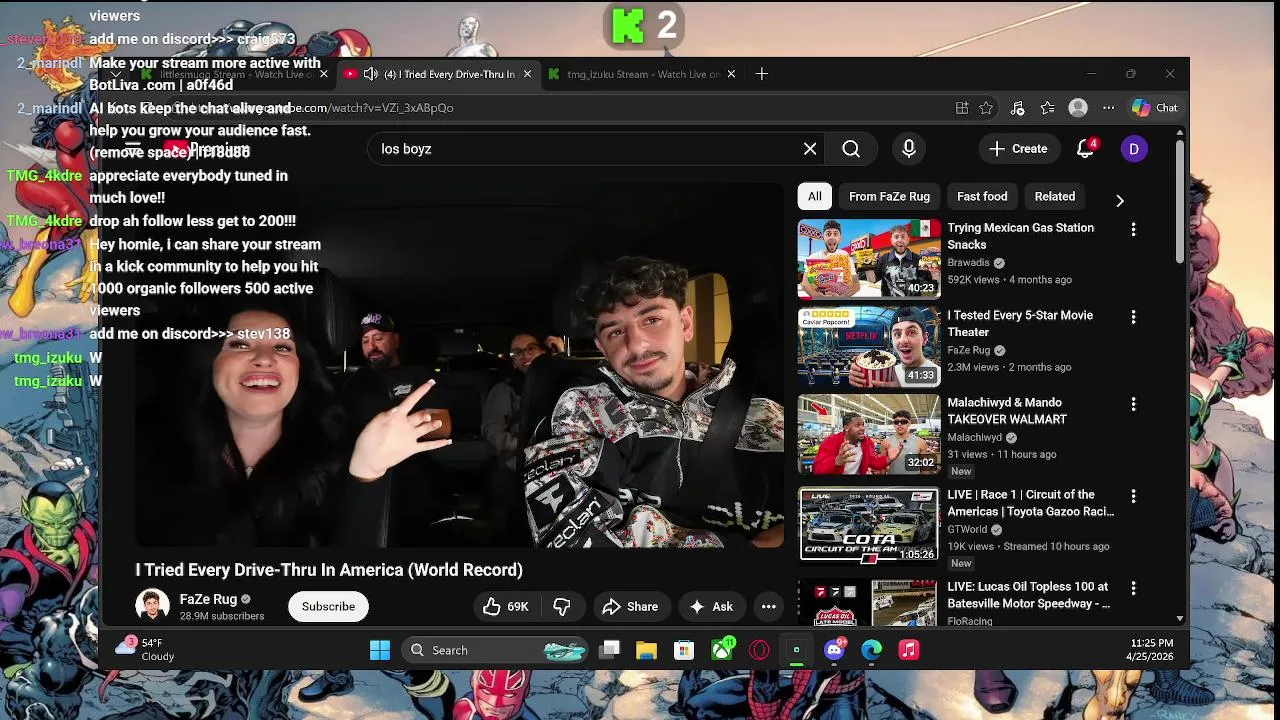Open options for Trying Mexican Gas Station Snacks
Screen dimensions: 1280x720
click(1133, 230)
